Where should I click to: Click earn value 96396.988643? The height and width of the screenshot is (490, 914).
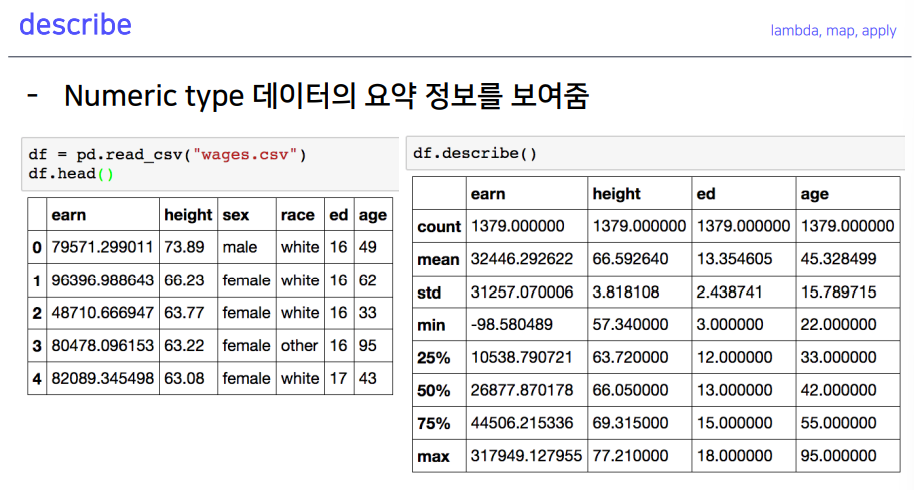tap(102, 280)
